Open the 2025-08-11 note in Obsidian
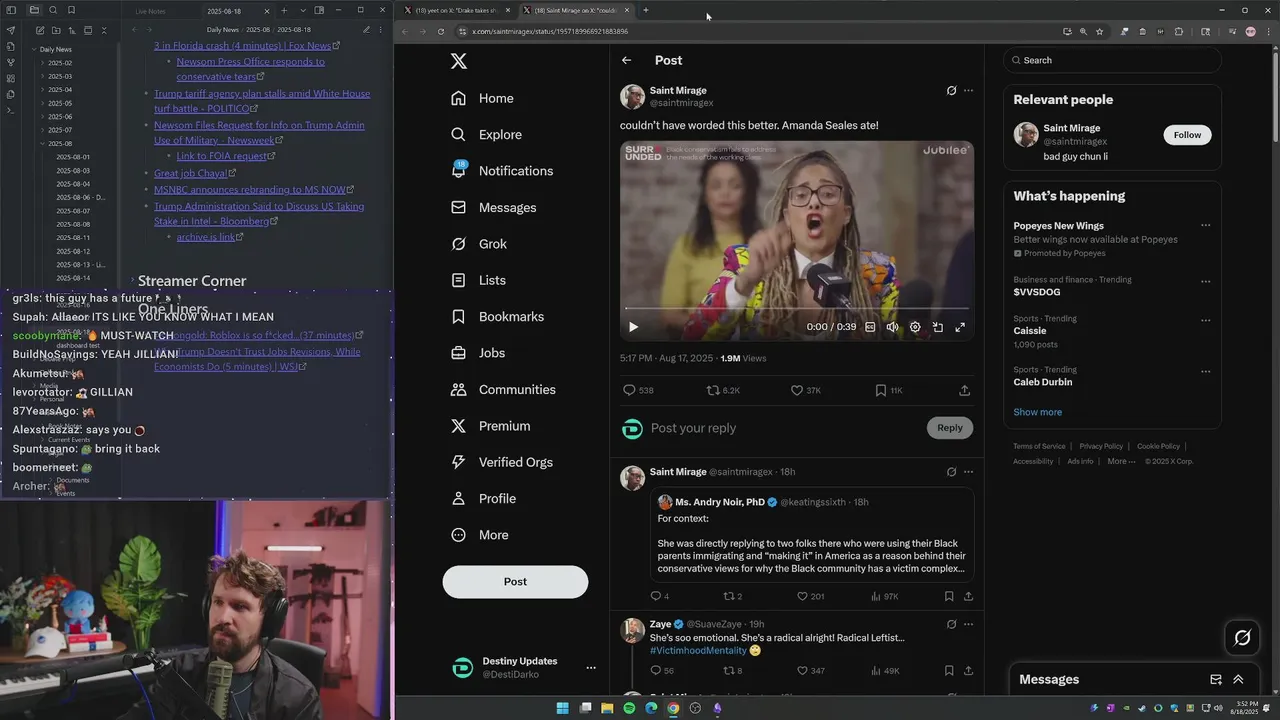The height and width of the screenshot is (720, 1280). pyautogui.click(x=73, y=238)
